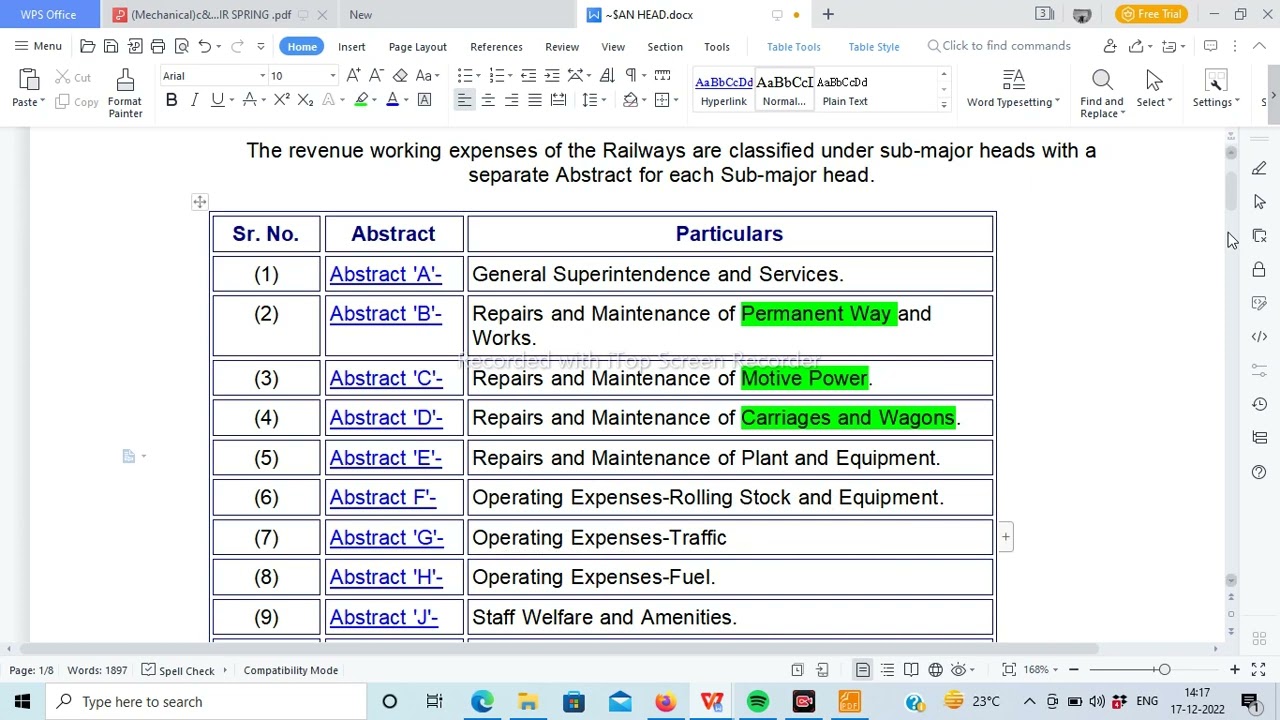Open the References tab

[496, 46]
